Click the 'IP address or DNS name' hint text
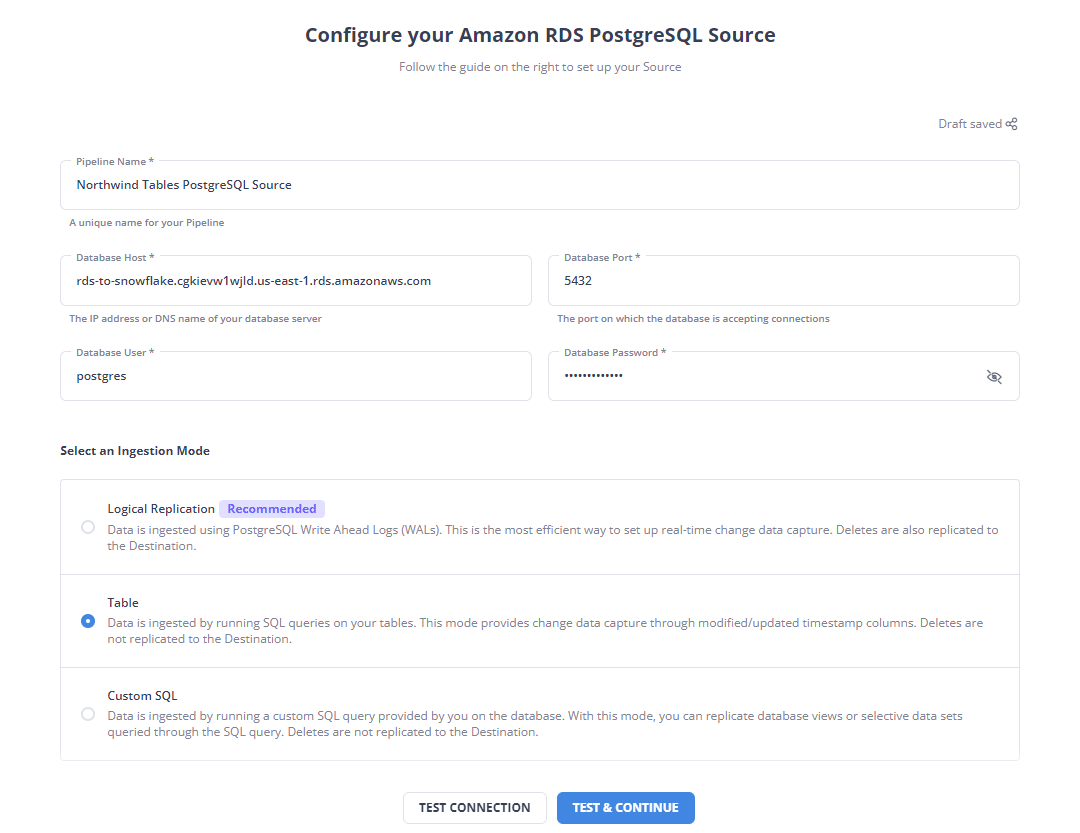The image size is (1080, 833). coord(196,318)
